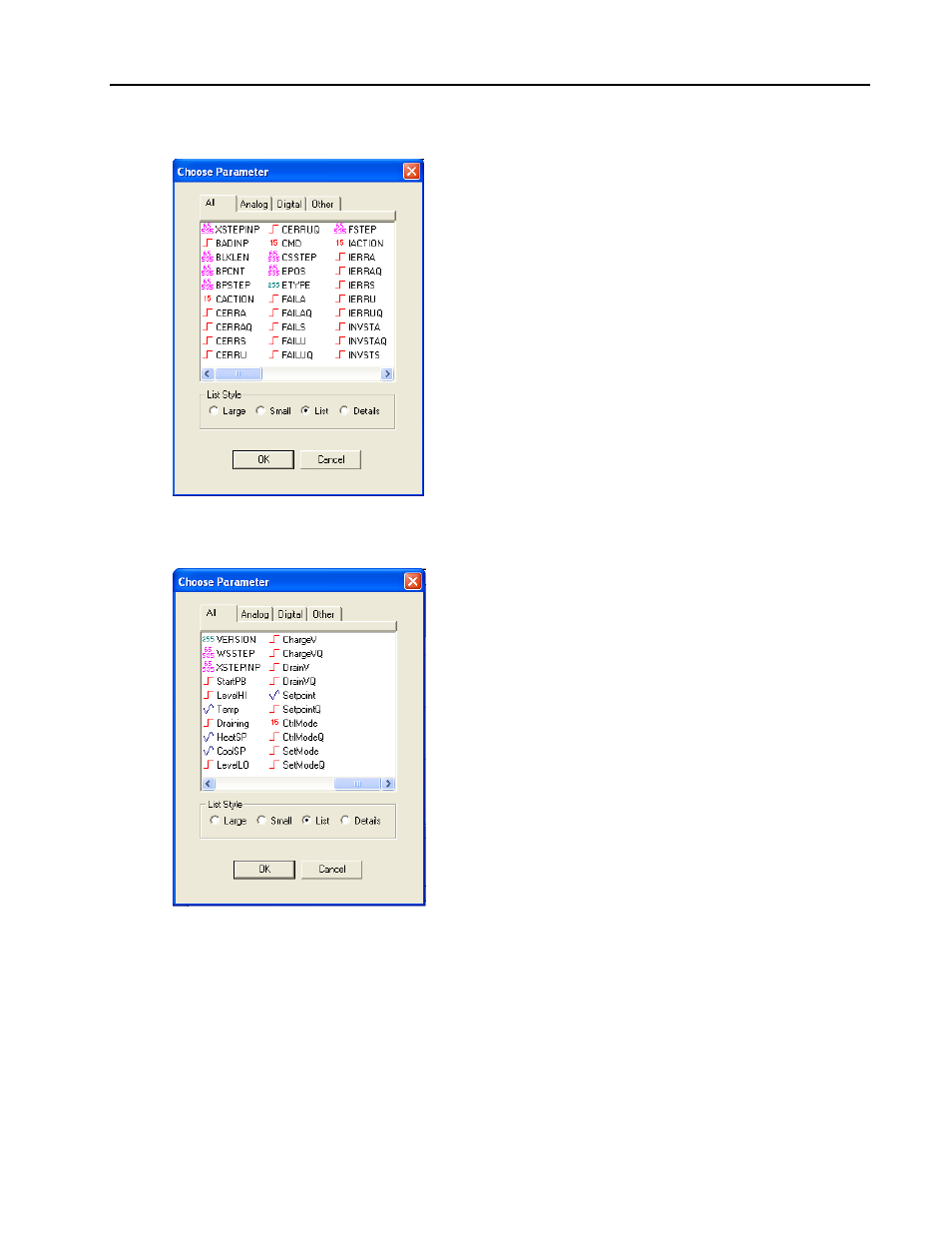Click the BLKLEN 65535 integer icon
The height and width of the screenshot is (1233, 952).
coord(208,257)
